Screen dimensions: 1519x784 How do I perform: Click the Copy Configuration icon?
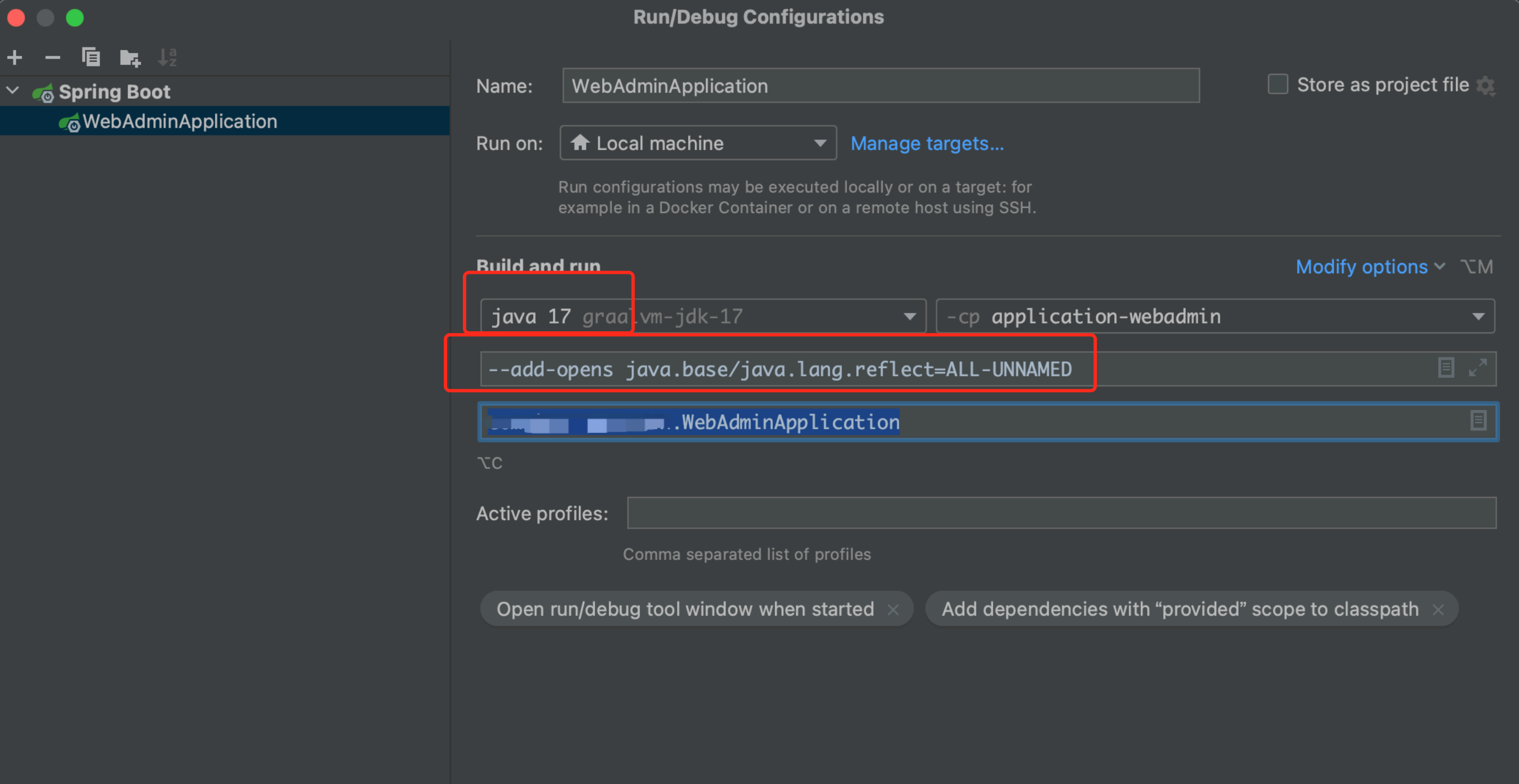click(x=91, y=56)
